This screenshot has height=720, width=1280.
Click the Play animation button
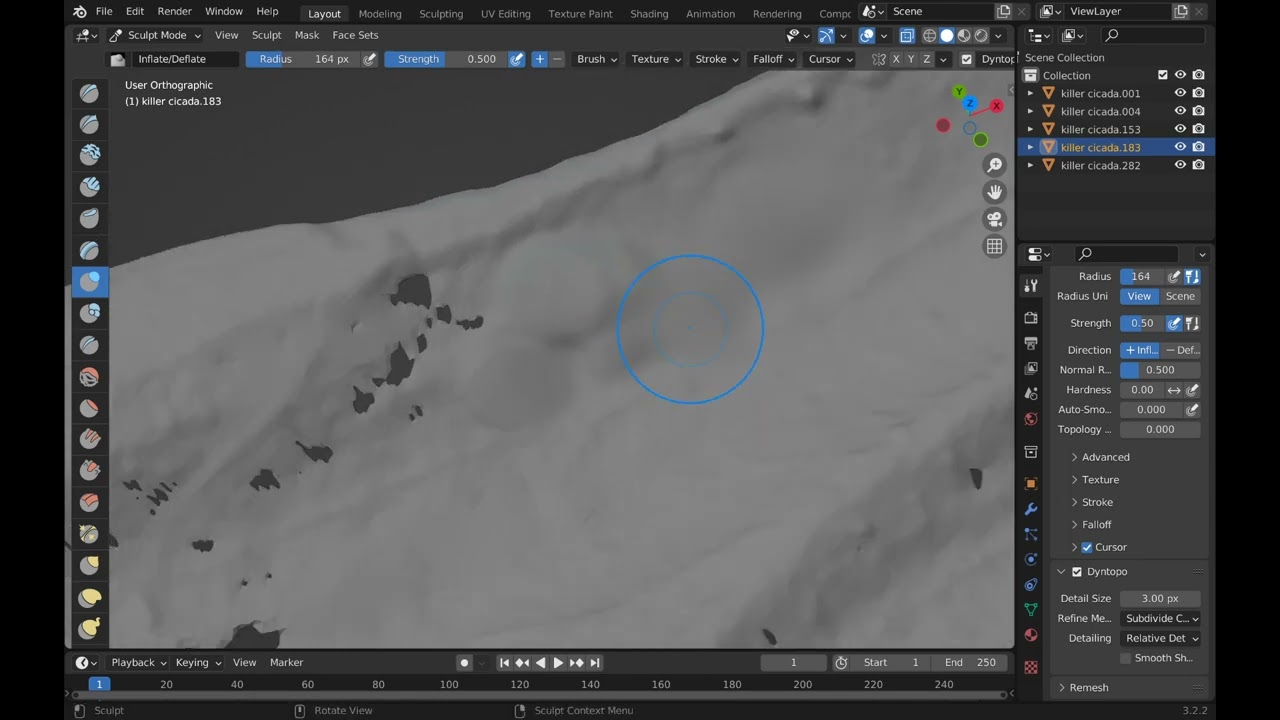(x=558, y=663)
